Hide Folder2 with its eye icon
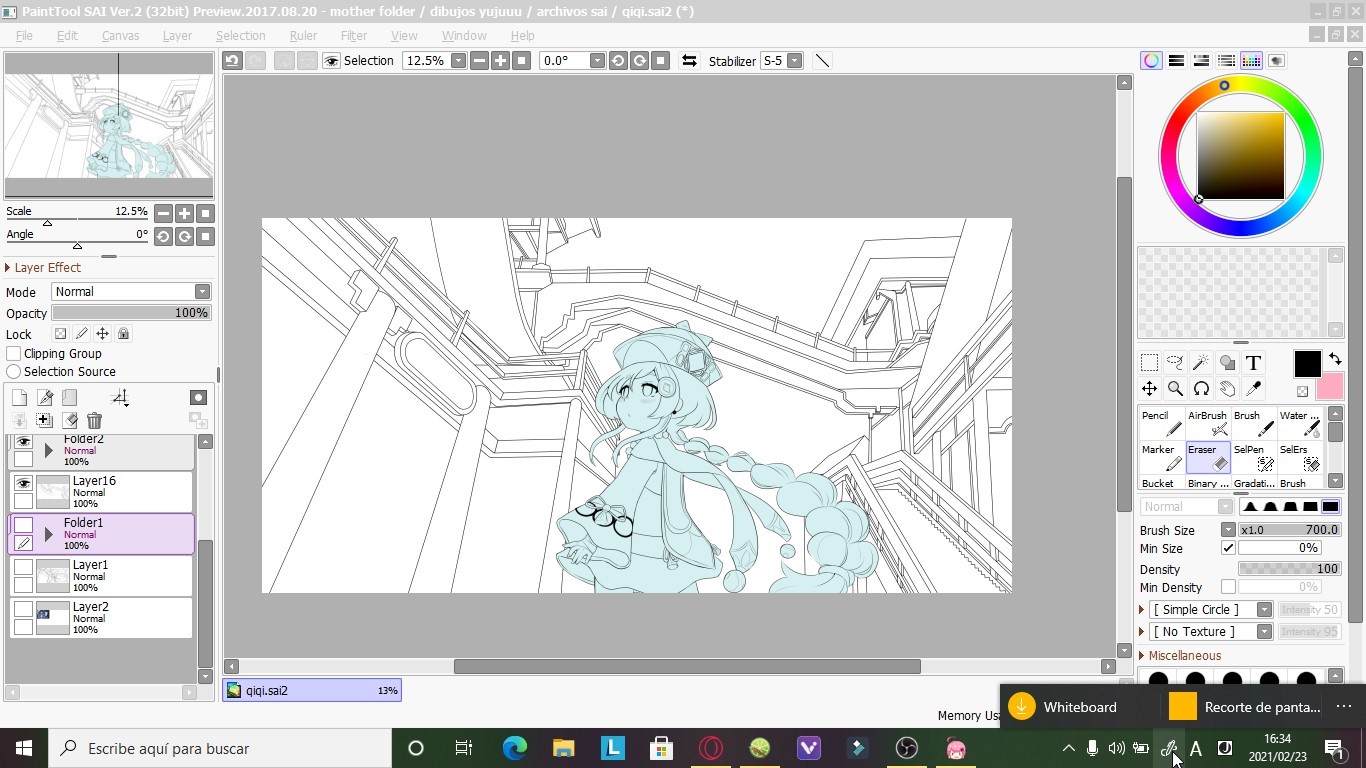The image size is (1366, 768). 23,441
